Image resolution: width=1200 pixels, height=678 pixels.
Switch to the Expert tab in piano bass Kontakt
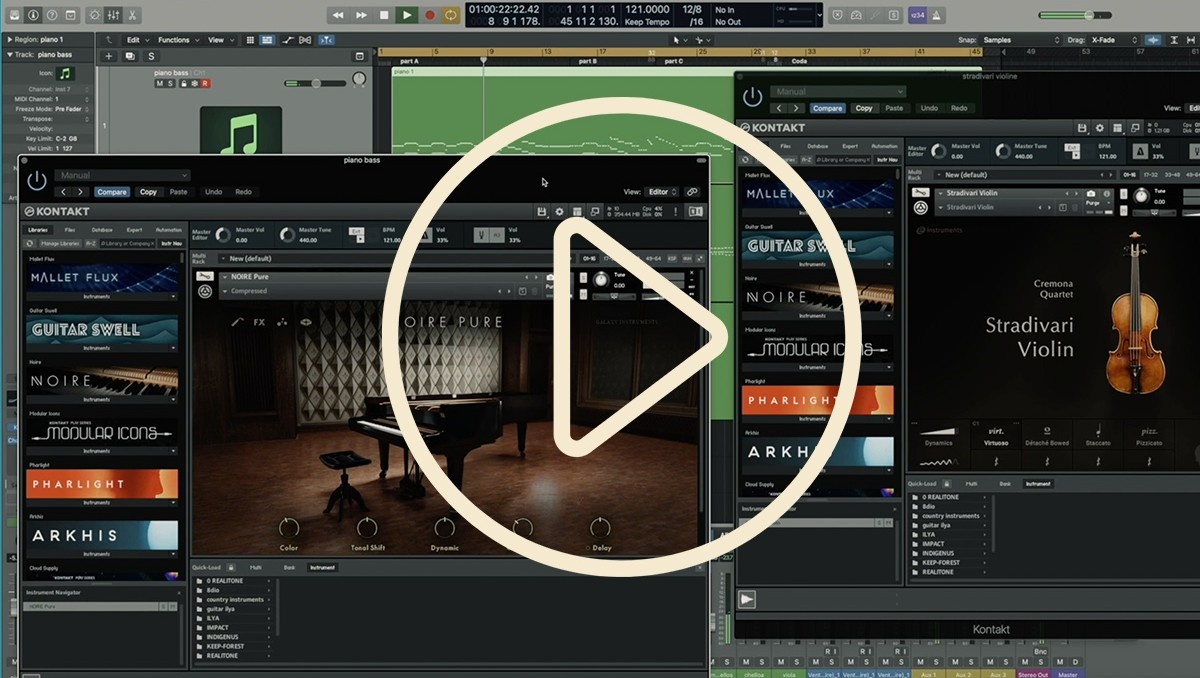coord(135,230)
